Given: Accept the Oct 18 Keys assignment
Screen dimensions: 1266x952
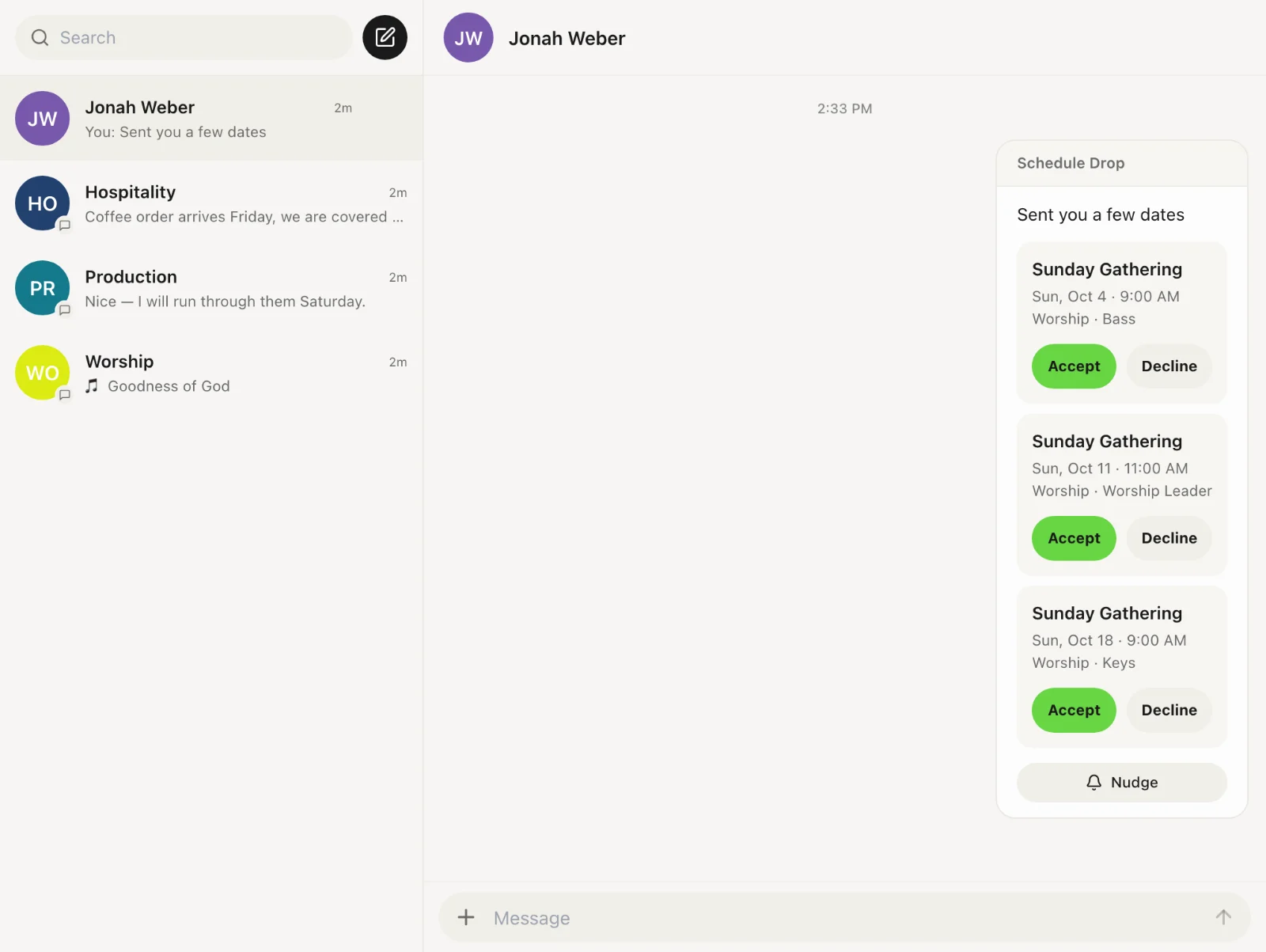Looking at the screenshot, I should coord(1074,710).
